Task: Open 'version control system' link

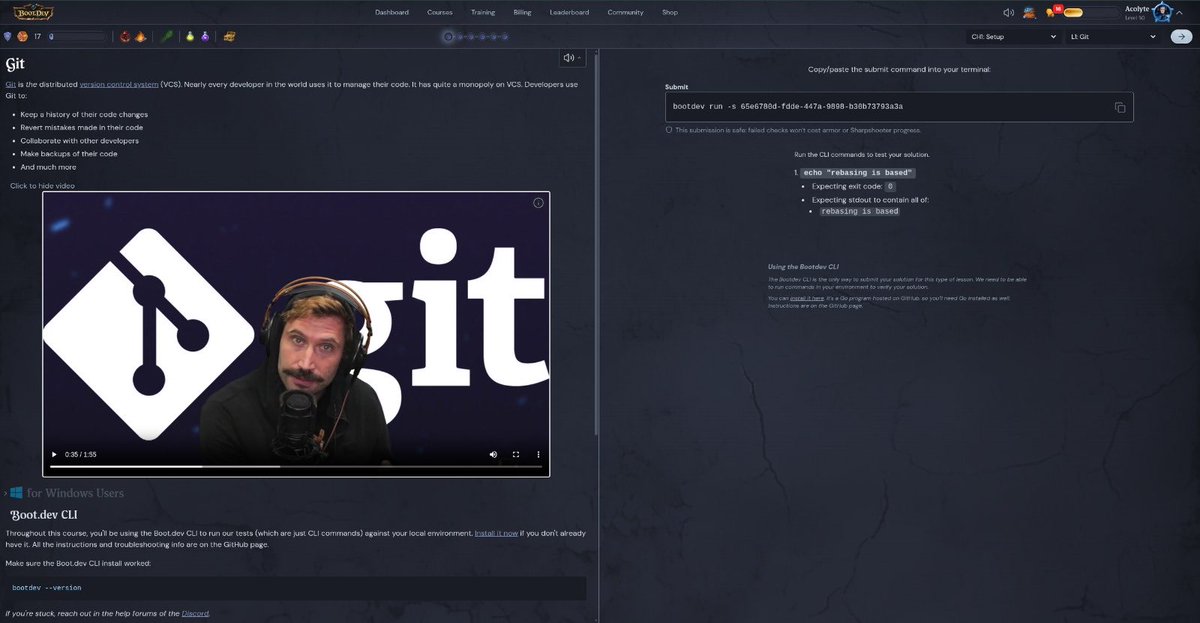Action: 119,84
